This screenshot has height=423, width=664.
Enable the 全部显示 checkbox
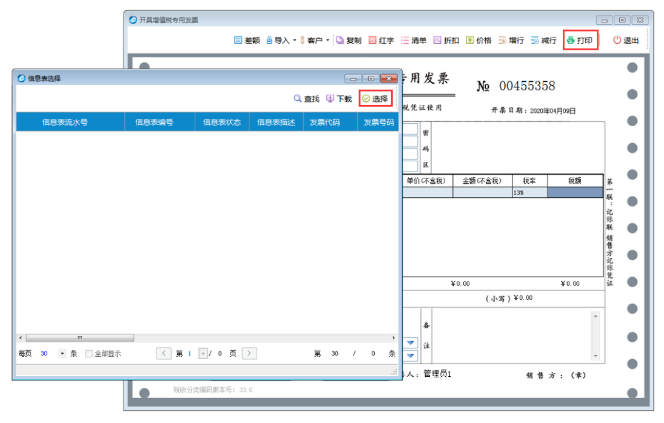[x=88, y=353]
